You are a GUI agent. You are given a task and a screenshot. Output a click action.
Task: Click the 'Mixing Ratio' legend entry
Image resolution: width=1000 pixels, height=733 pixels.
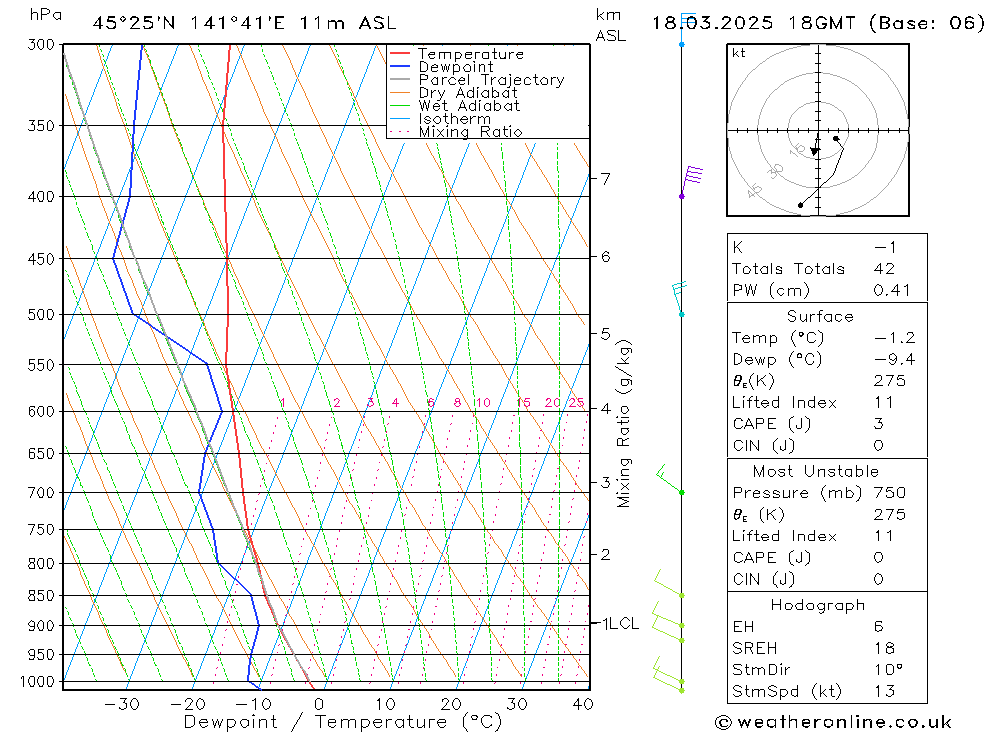(470, 132)
